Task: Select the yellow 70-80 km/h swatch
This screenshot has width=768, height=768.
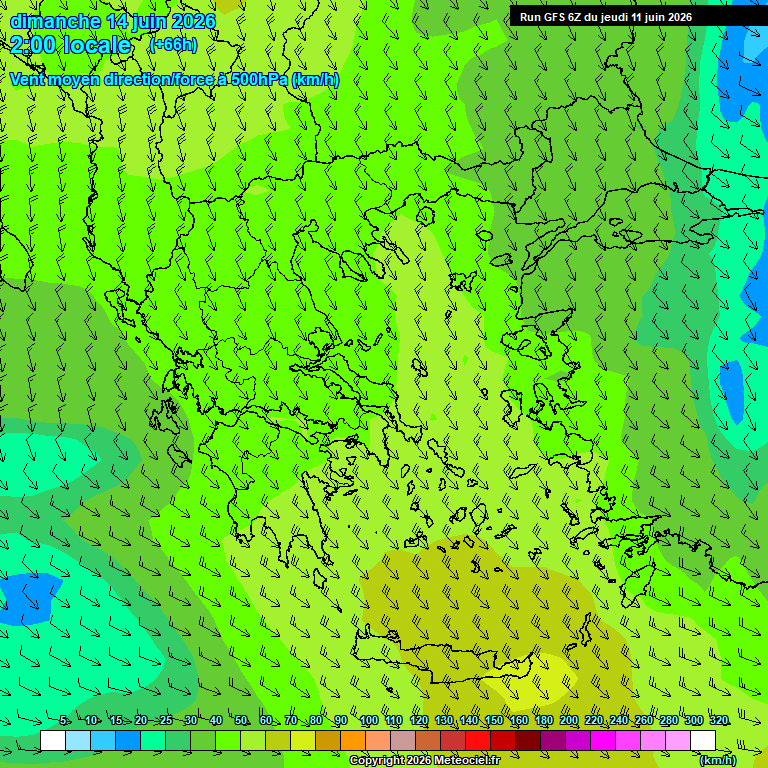Action: 303,740
